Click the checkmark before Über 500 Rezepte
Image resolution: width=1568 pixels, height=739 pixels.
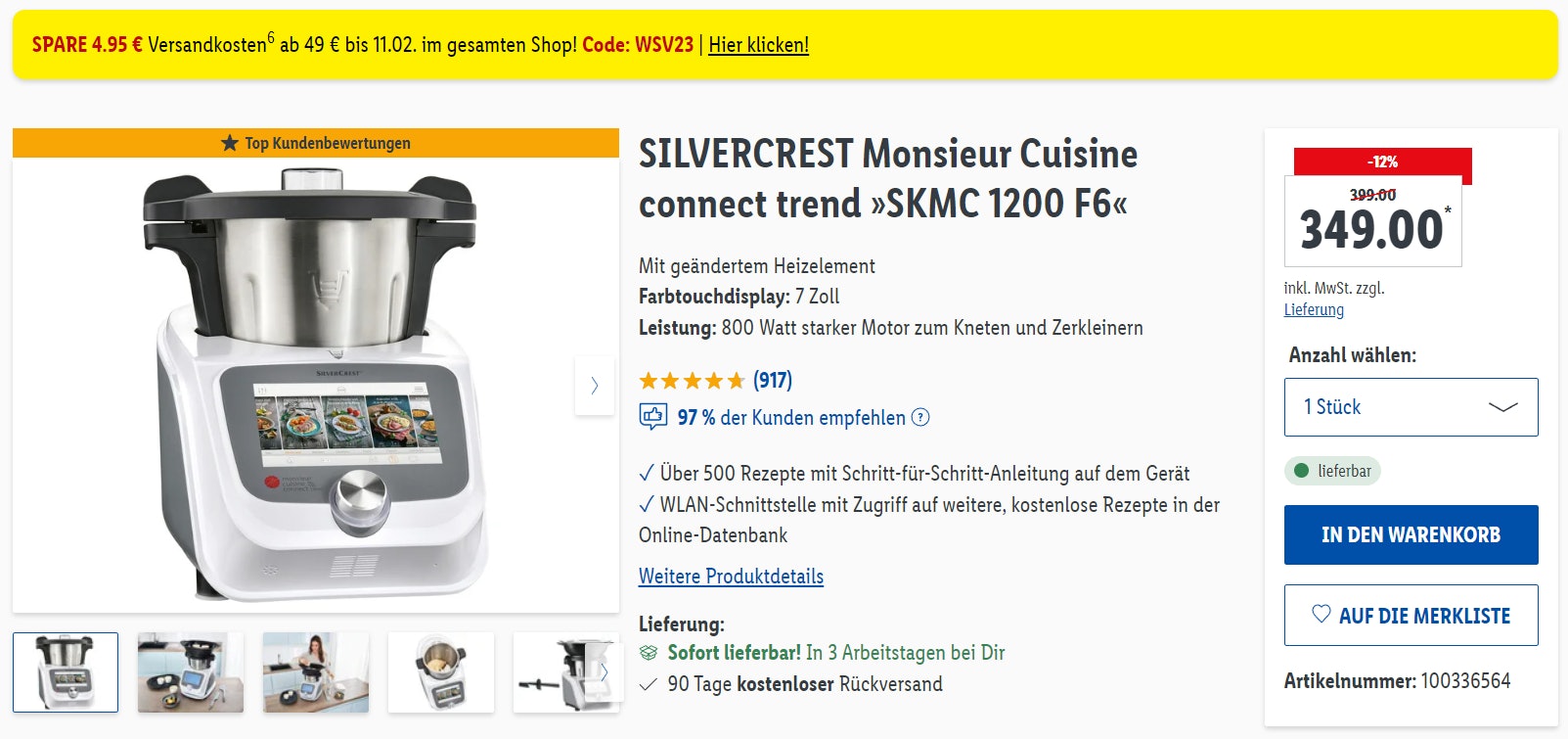(646, 473)
